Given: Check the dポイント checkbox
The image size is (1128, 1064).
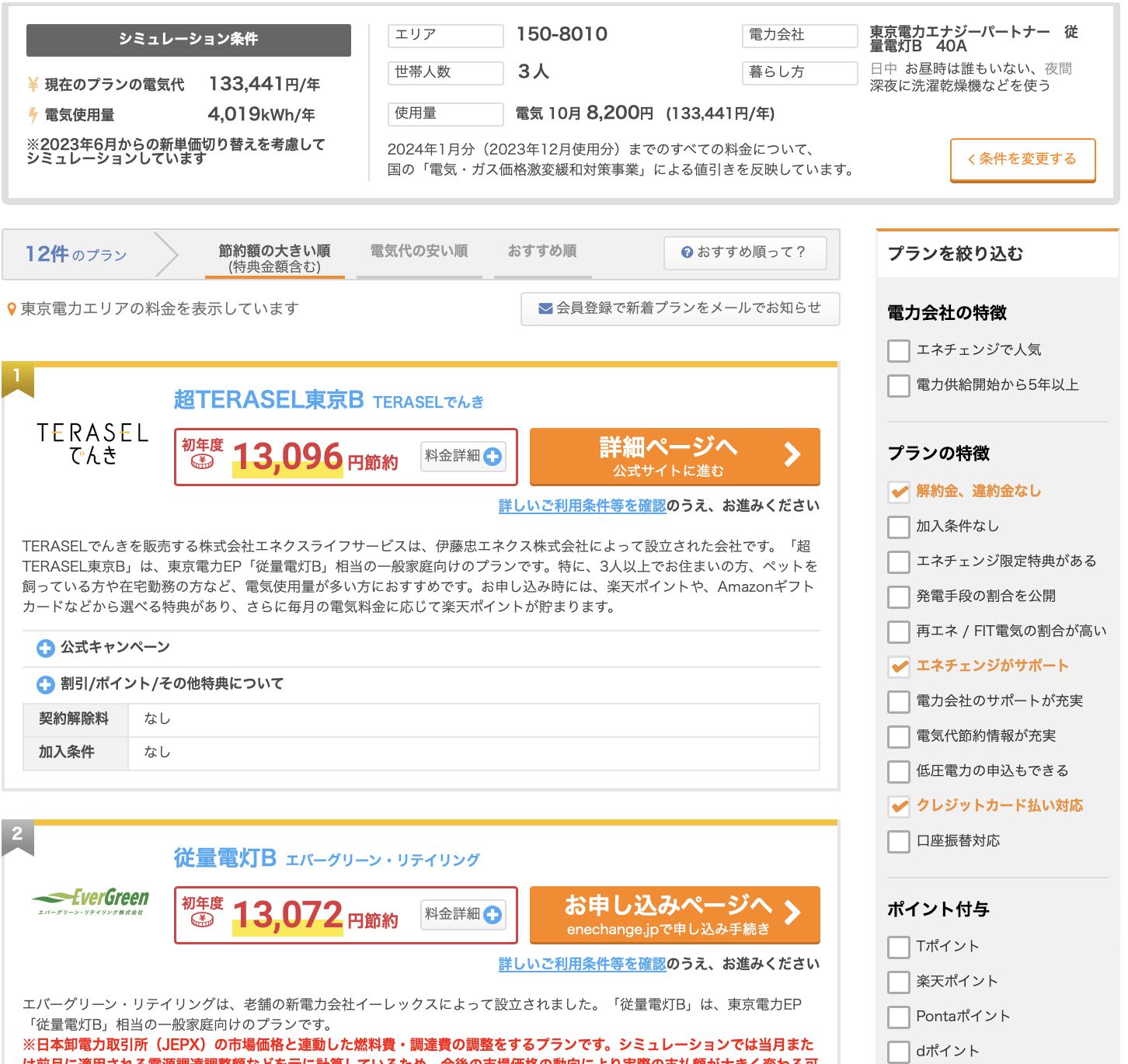Looking at the screenshot, I should click(899, 1052).
